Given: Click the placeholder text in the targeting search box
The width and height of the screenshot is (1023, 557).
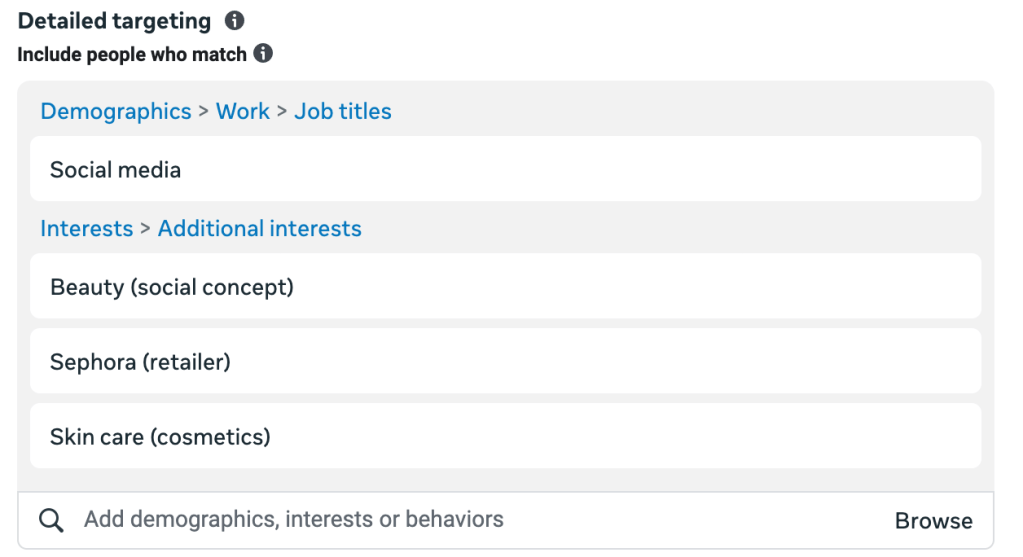Looking at the screenshot, I should [294, 519].
